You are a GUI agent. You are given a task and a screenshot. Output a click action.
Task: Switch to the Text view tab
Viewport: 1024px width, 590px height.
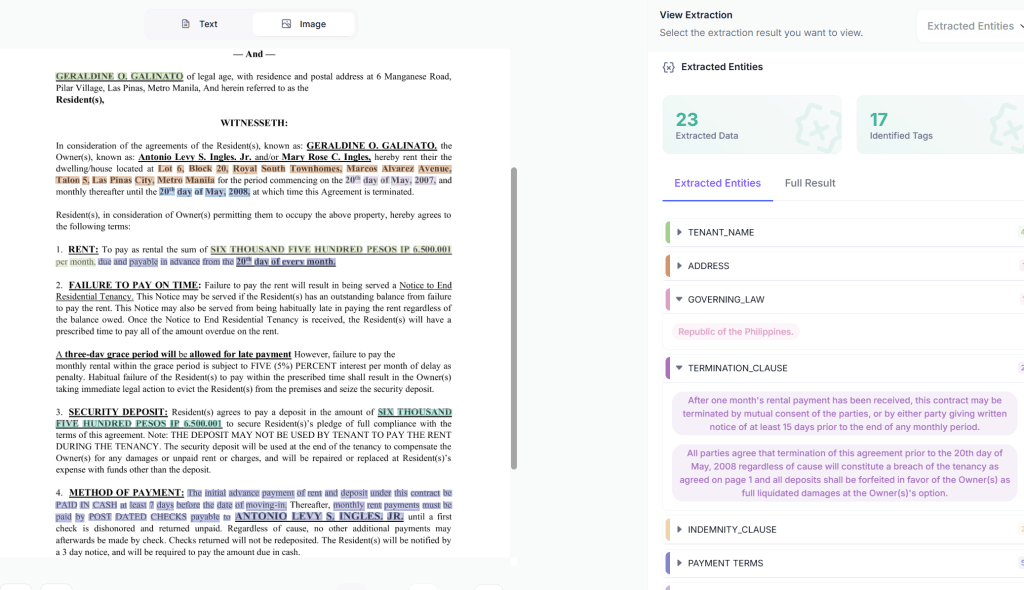point(199,24)
